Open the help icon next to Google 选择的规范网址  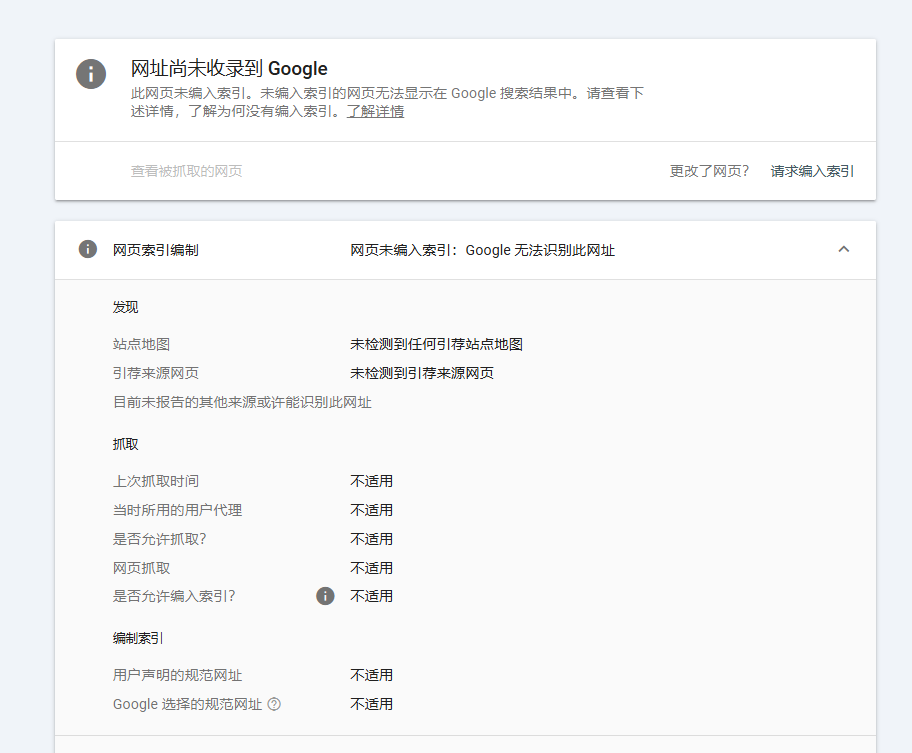pyautogui.click(x=274, y=704)
